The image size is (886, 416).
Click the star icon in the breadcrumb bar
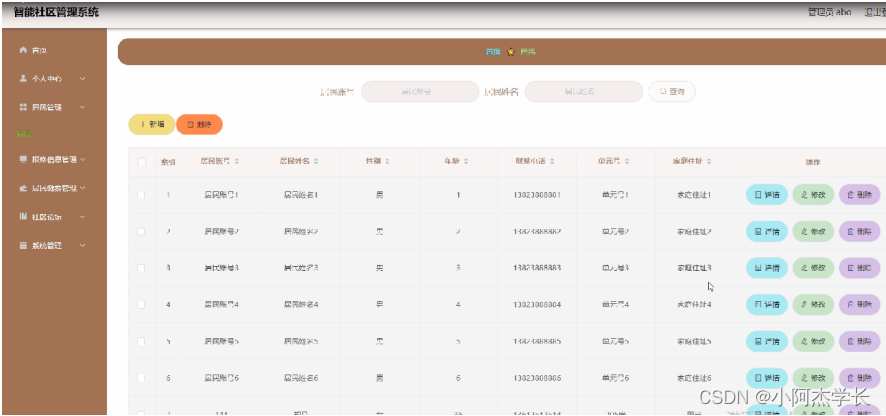click(511, 51)
